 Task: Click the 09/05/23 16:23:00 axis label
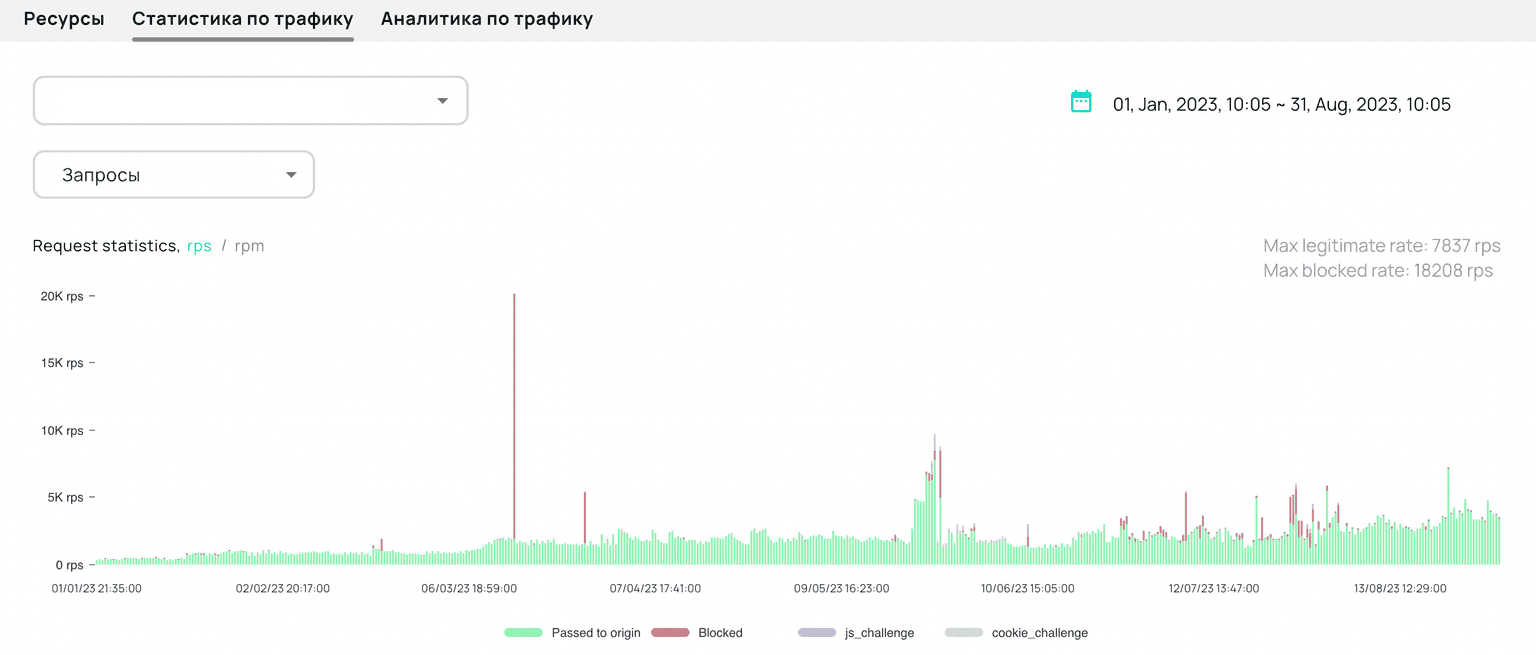pyautogui.click(x=841, y=589)
